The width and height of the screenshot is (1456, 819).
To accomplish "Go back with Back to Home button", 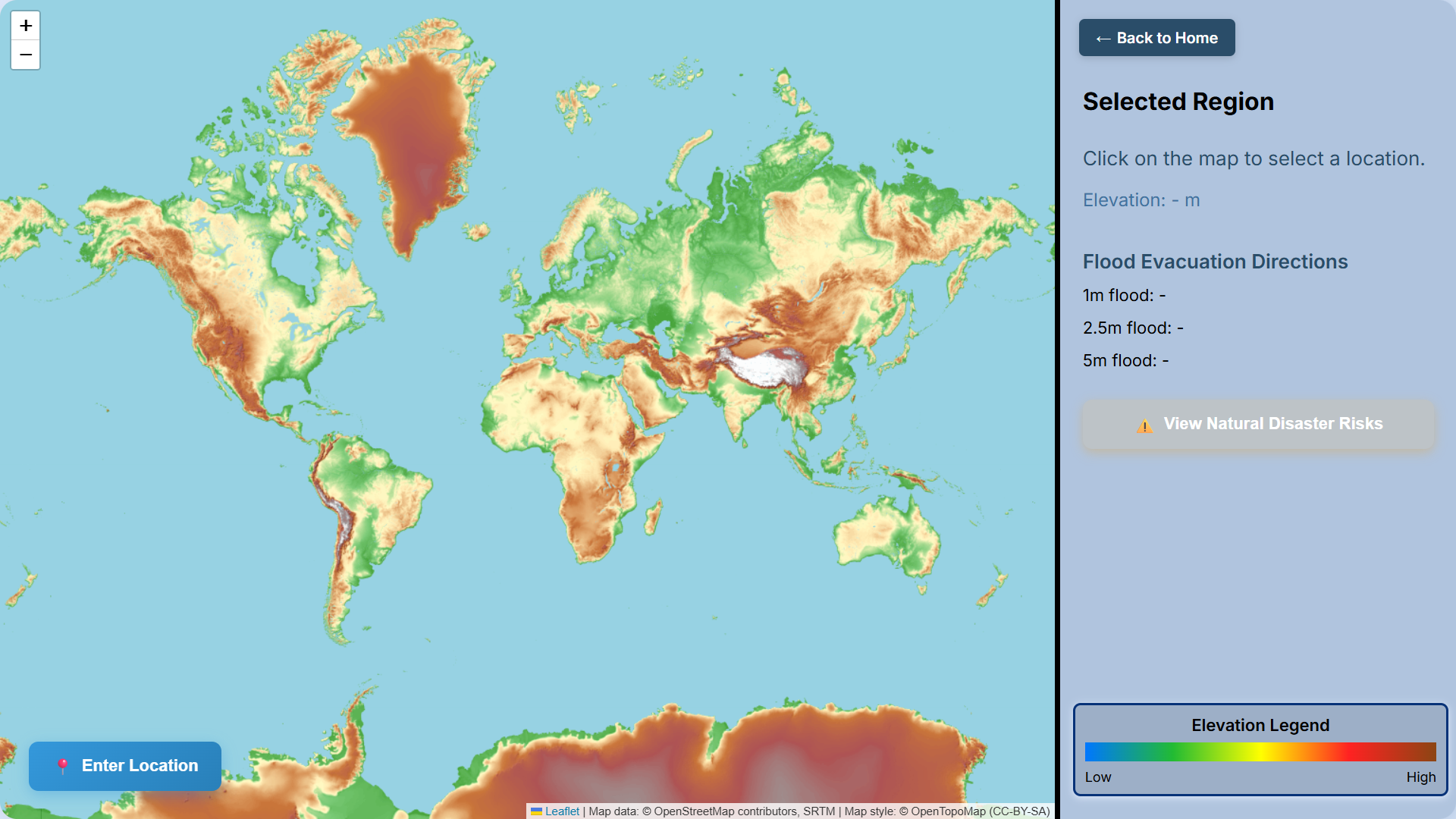I will point(1156,38).
